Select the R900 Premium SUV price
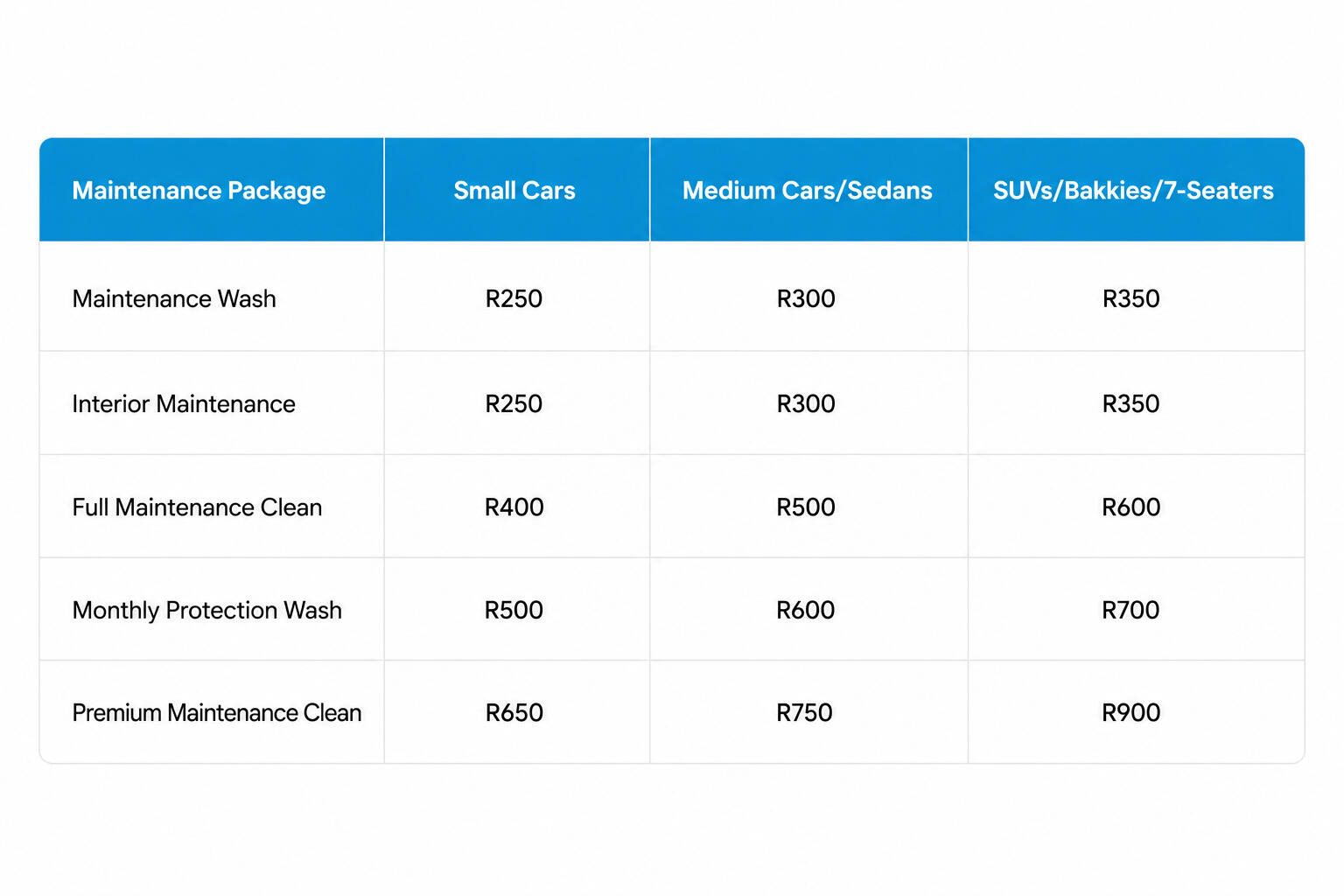 coord(1131,713)
